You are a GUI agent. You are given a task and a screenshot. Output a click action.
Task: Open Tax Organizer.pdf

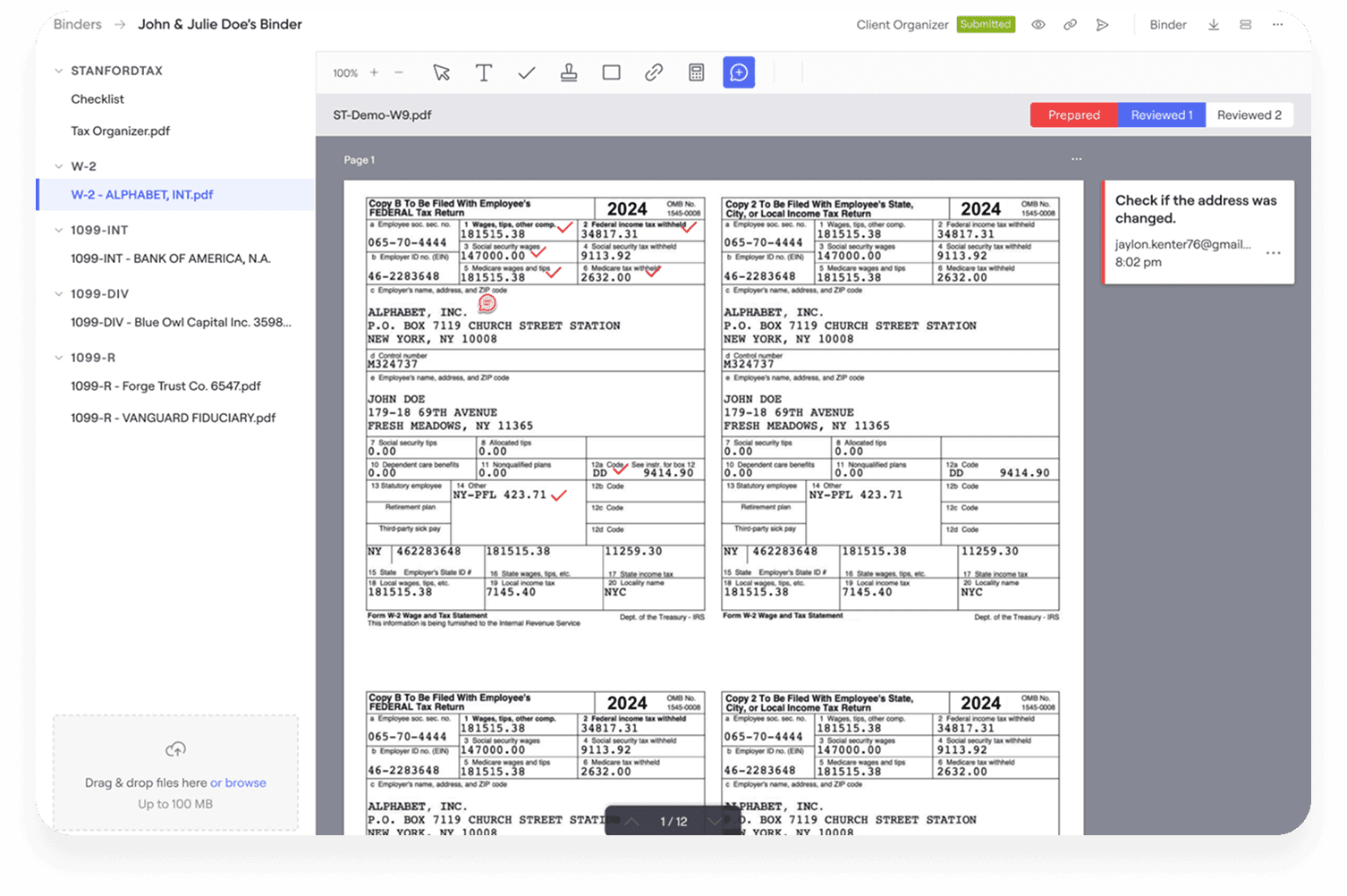pos(121,131)
